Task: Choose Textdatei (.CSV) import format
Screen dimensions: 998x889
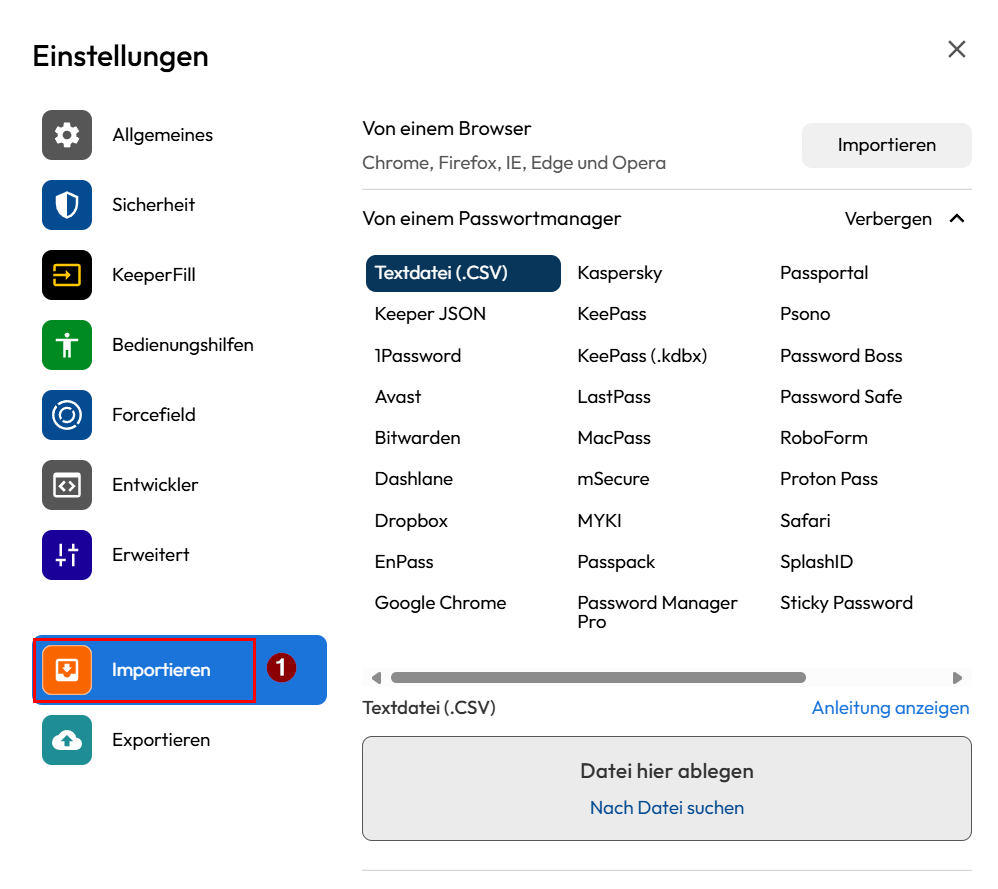Action: 463,273
